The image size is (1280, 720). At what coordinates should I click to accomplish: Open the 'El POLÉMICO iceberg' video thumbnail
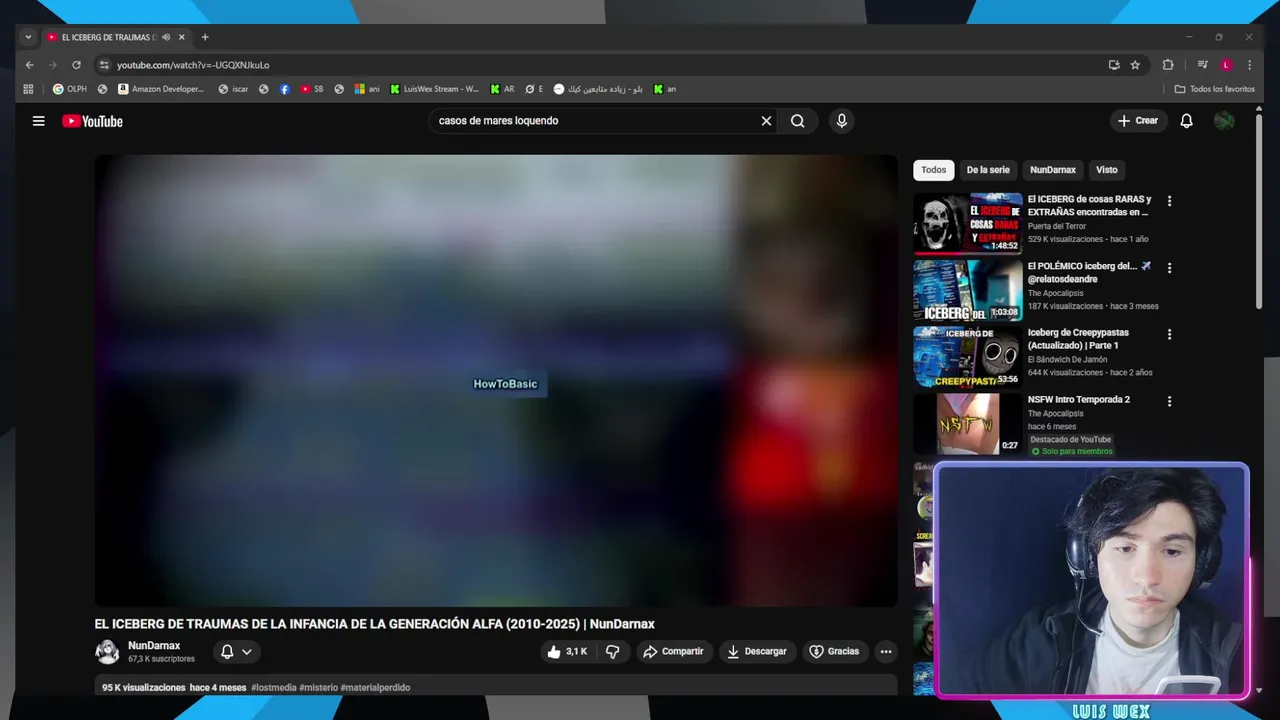(x=967, y=290)
